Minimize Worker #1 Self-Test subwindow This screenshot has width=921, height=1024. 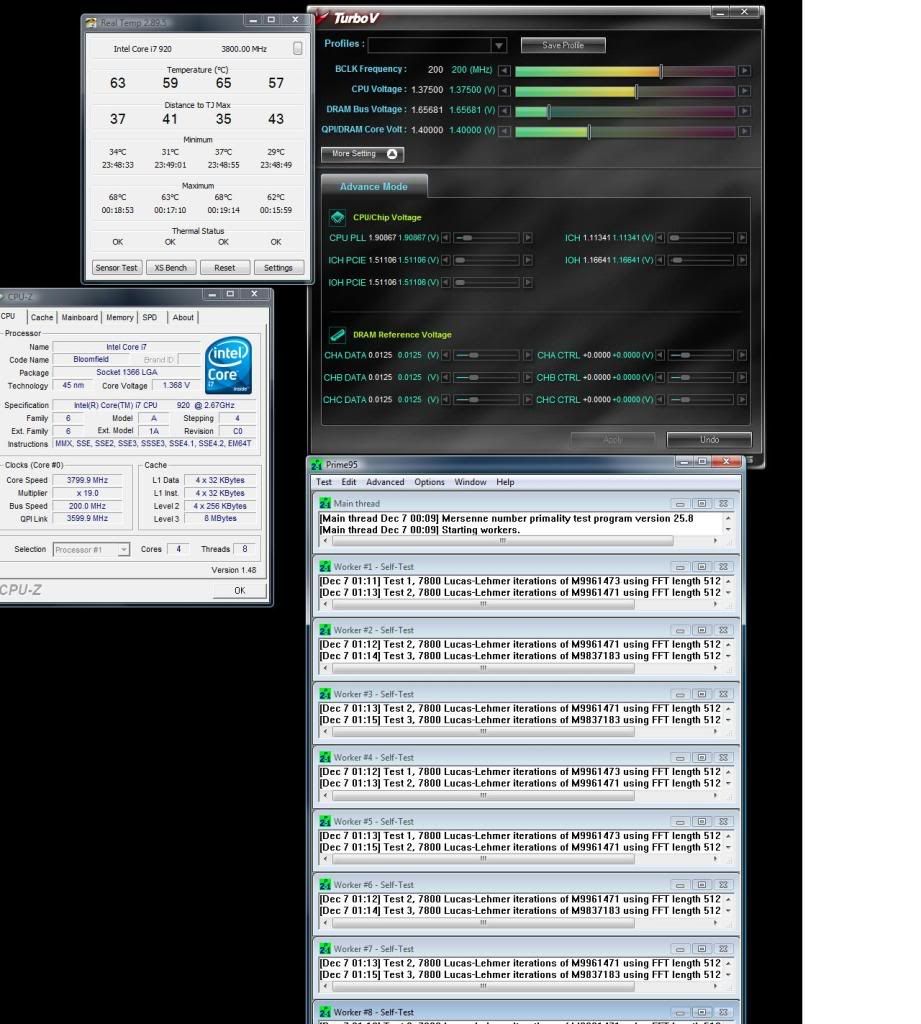(680, 567)
